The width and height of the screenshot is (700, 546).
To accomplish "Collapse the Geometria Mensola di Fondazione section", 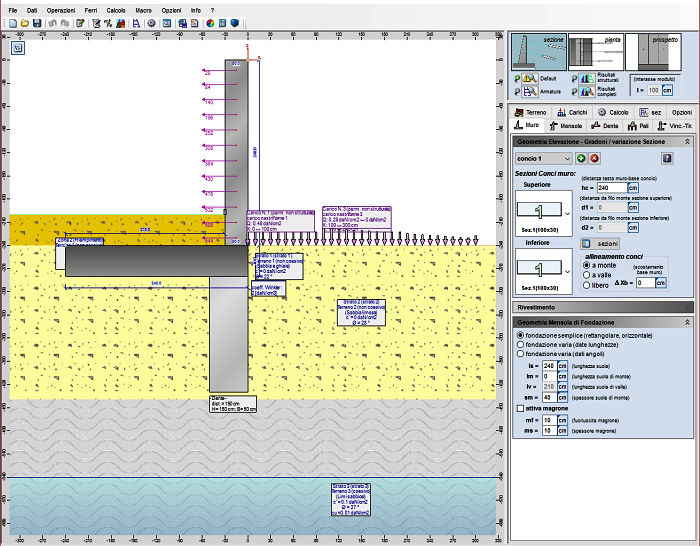I will [x=687, y=321].
